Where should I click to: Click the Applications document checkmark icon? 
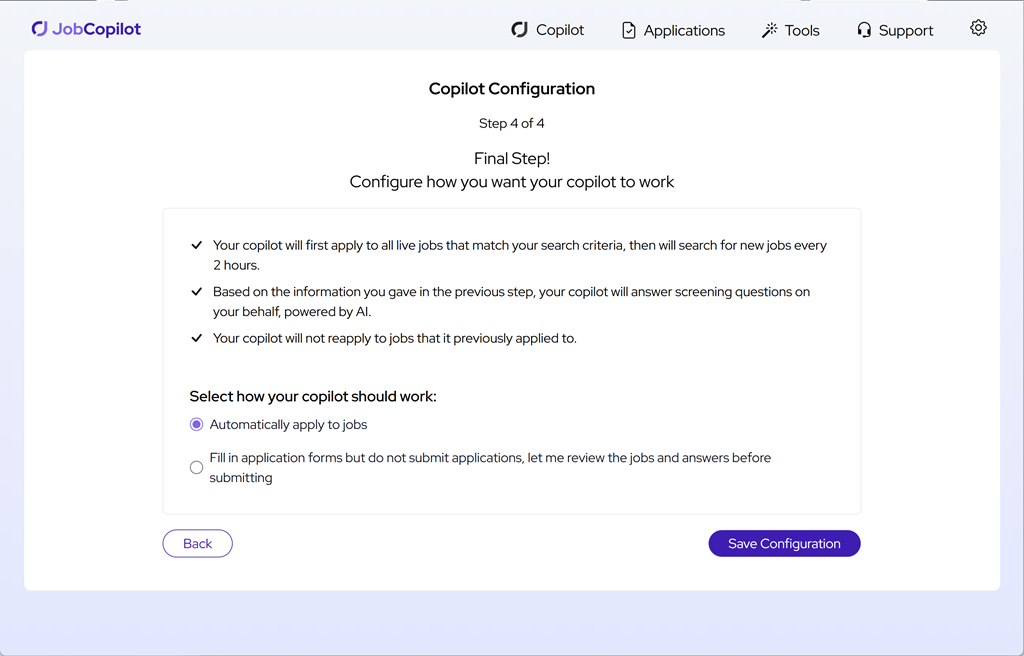pos(628,31)
